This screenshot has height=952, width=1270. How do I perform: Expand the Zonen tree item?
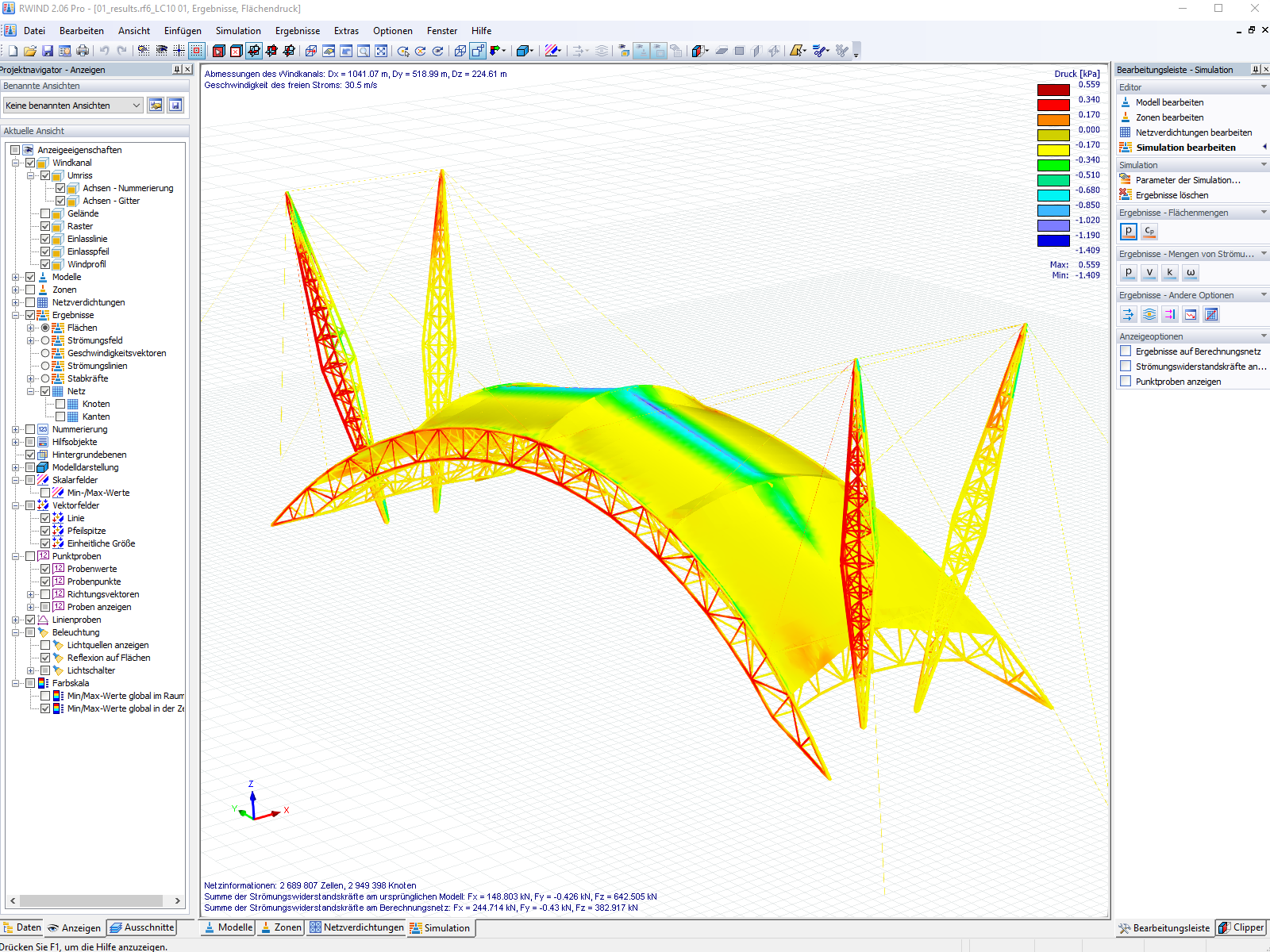(16, 289)
